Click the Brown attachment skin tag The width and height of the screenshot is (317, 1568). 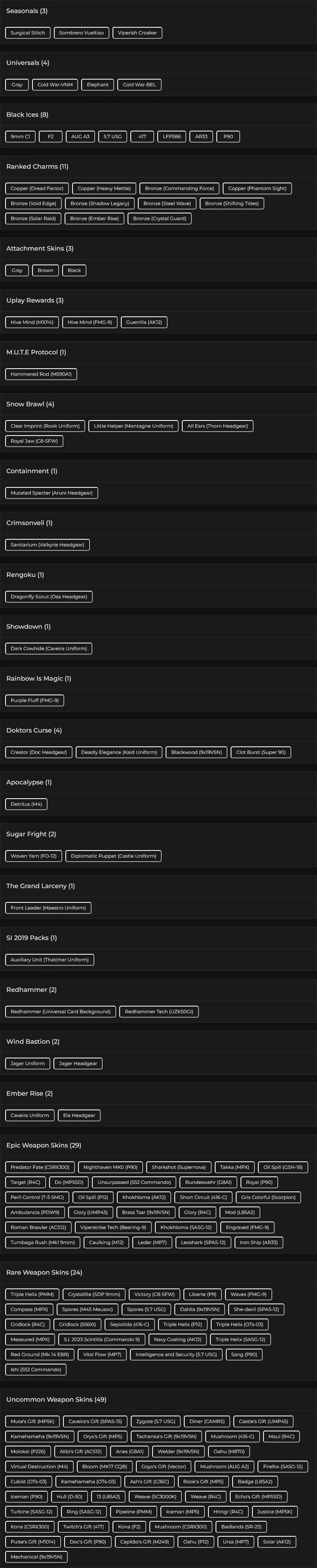click(46, 270)
